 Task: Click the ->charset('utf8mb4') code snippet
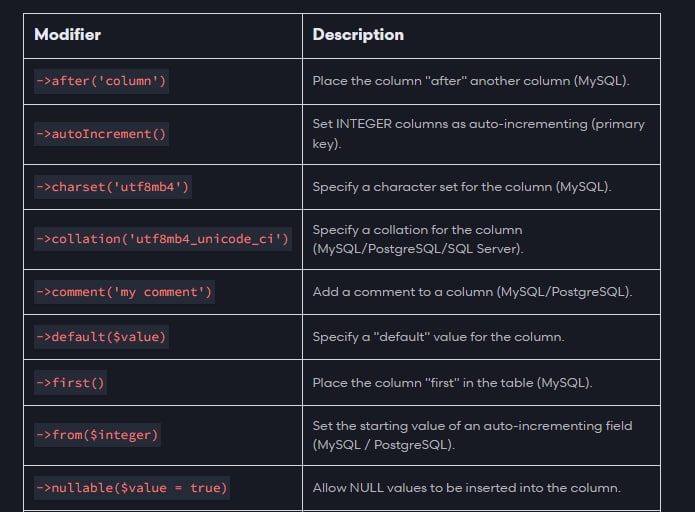[113, 187]
